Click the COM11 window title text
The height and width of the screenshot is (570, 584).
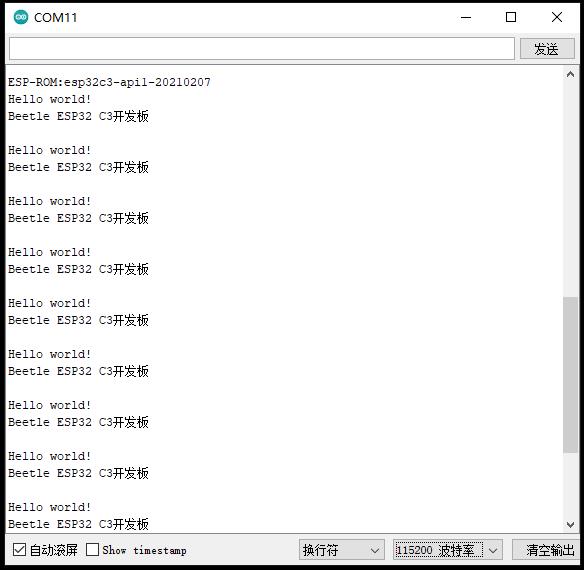coord(55,18)
